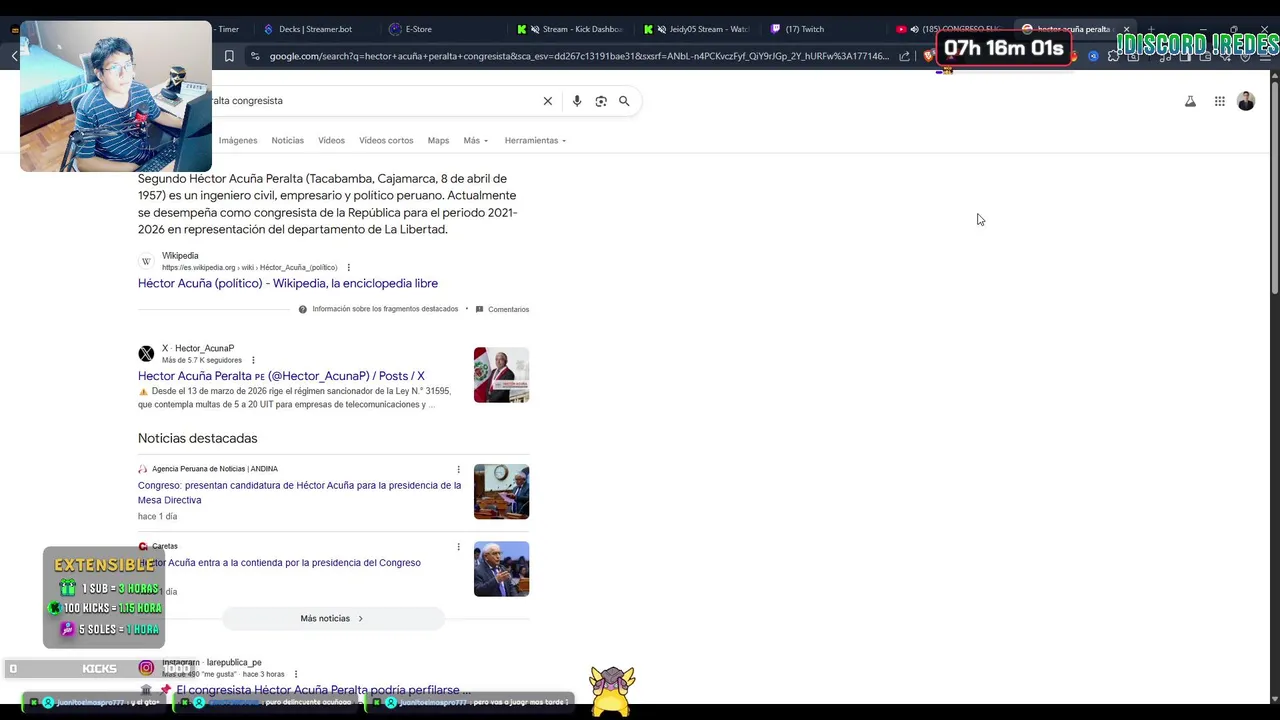1280x720 pixels.
Task: Click the Instagram favicon
Action: (x=146, y=668)
